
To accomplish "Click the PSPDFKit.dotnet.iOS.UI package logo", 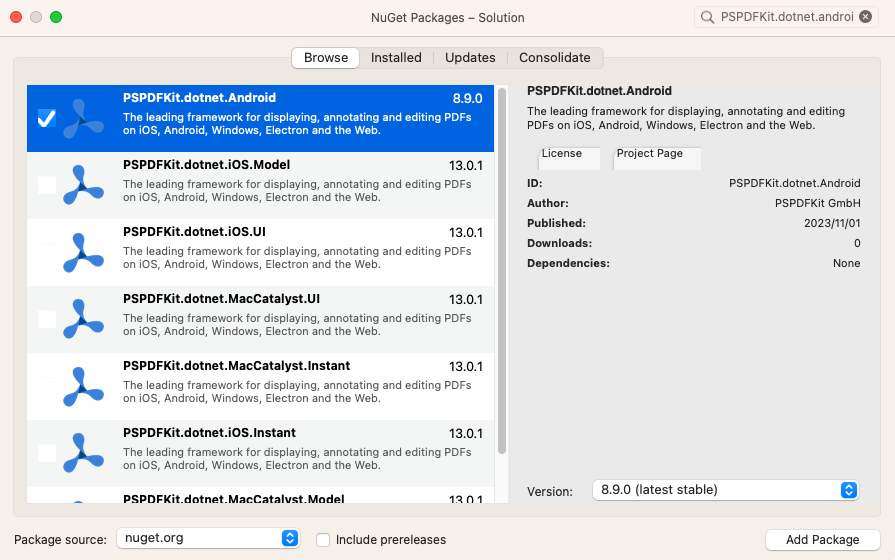I will [83, 252].
